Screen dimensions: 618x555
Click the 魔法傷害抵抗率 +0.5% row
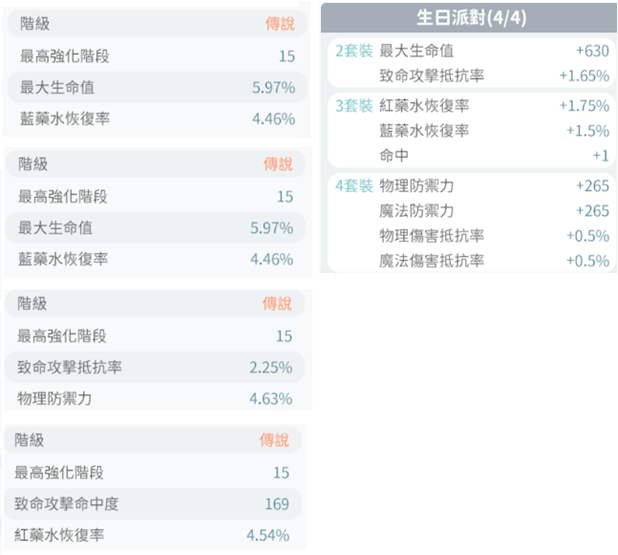[494, 261]
